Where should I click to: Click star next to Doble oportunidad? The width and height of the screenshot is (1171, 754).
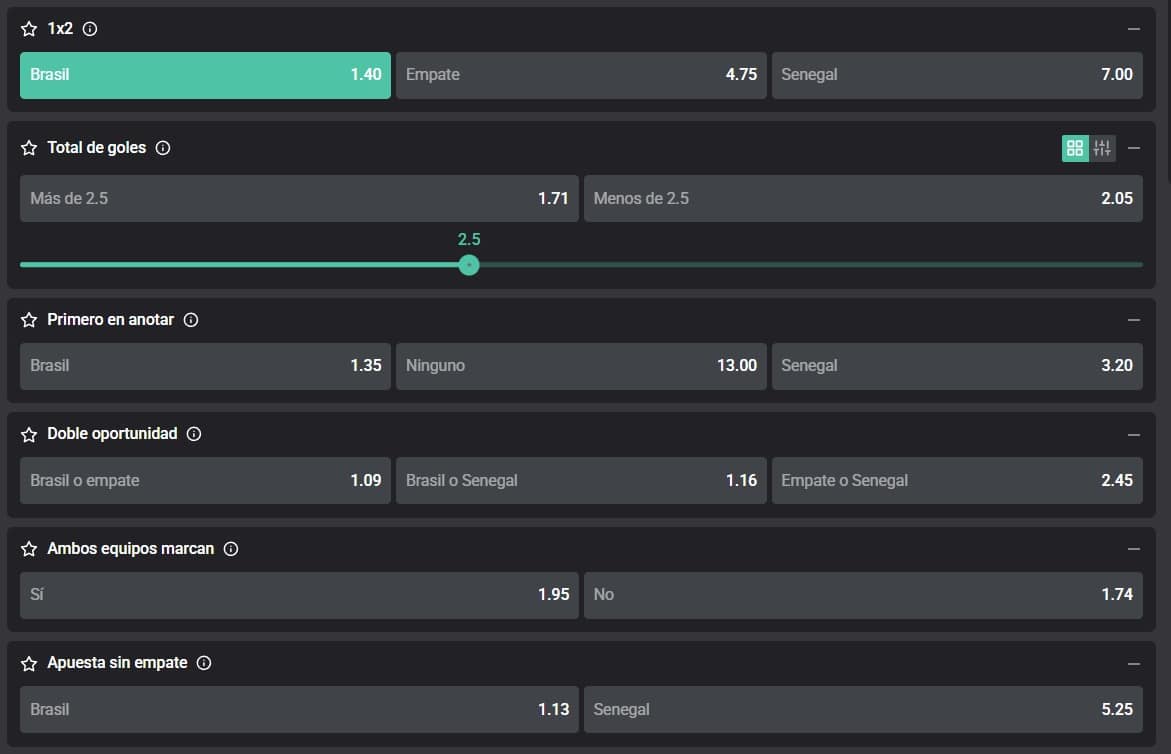29,434
